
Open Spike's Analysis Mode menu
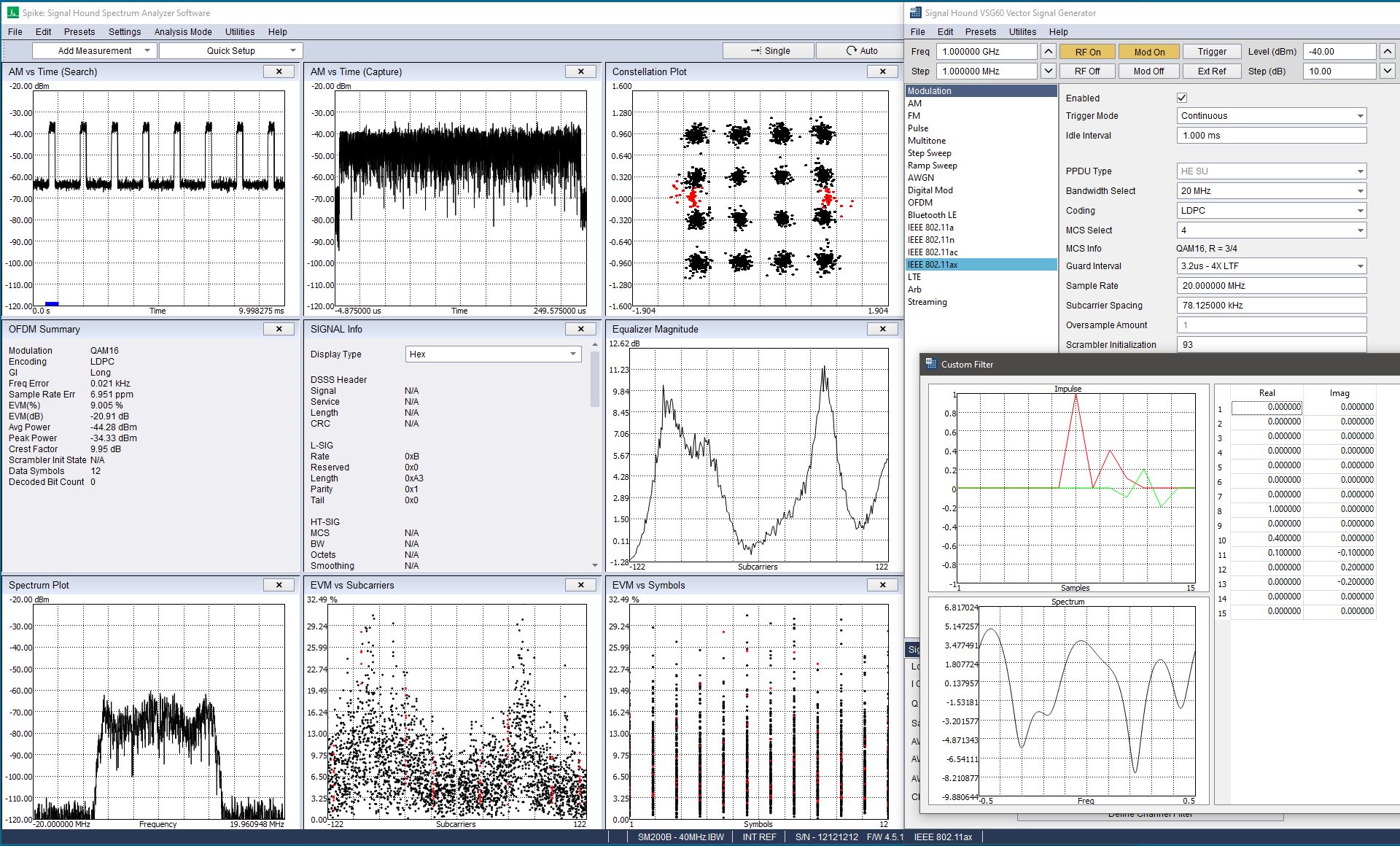click(x=183, y=31)
